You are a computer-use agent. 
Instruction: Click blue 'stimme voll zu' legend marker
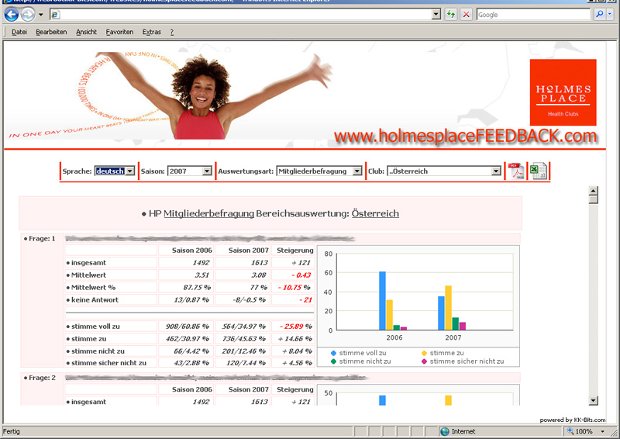333,353
